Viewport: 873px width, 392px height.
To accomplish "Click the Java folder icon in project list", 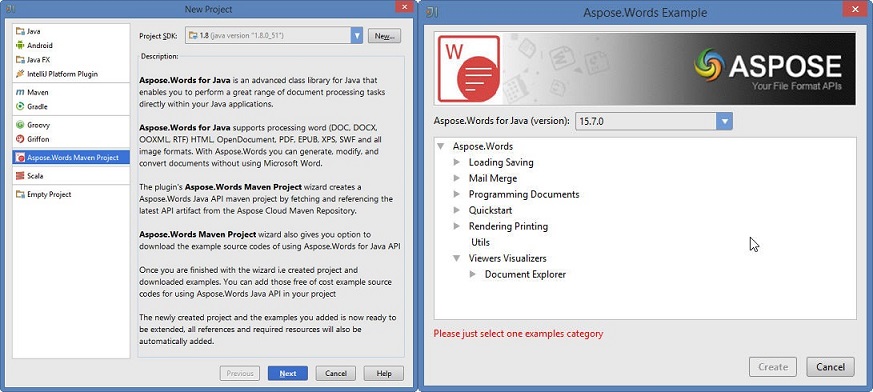I will 20,32.
